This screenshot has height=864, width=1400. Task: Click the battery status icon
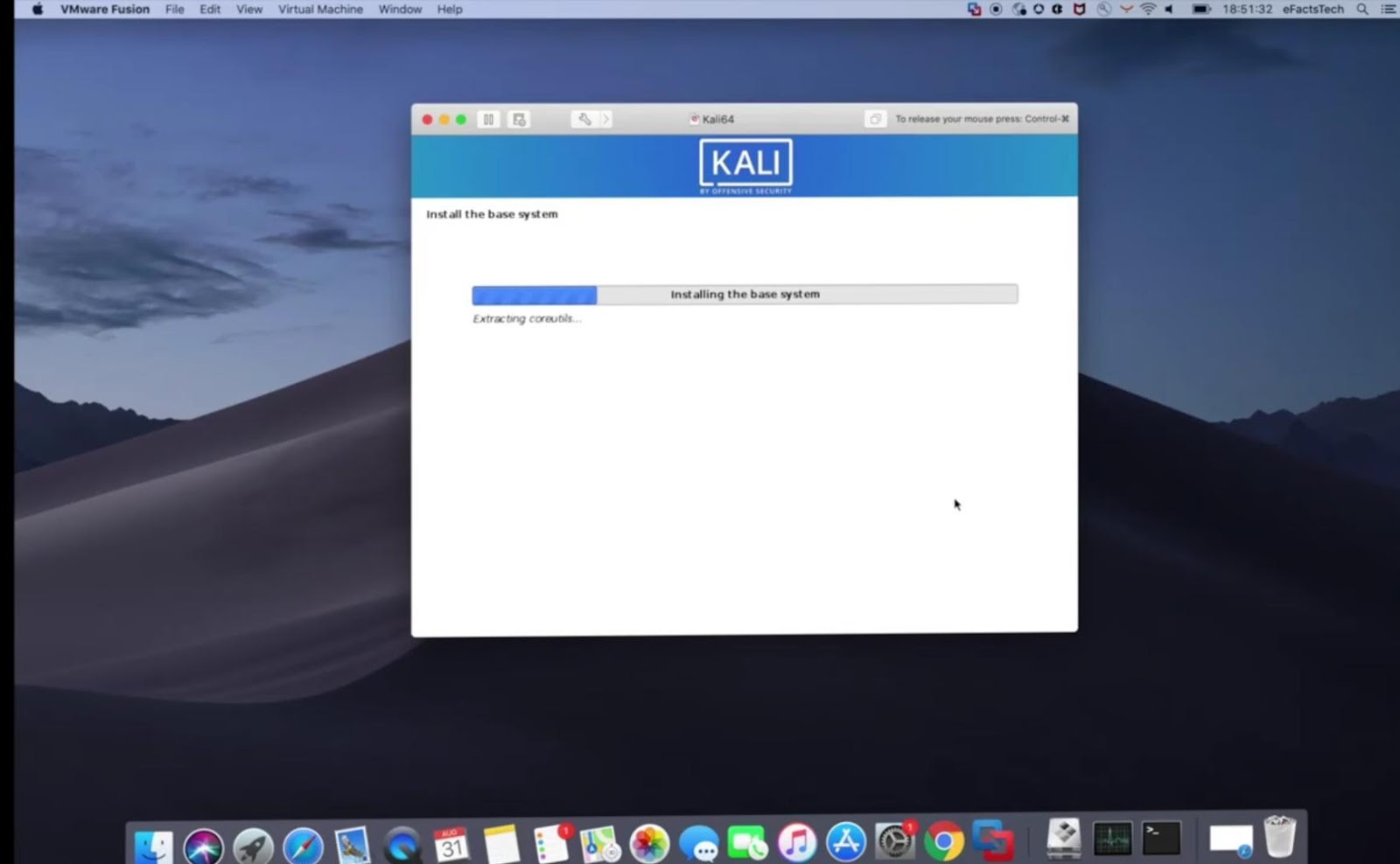pyautogui.click(x=1201, y=9)
